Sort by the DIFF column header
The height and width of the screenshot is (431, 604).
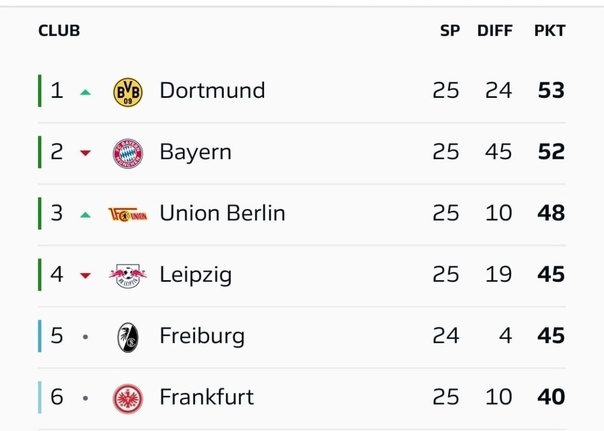(494, 31)
